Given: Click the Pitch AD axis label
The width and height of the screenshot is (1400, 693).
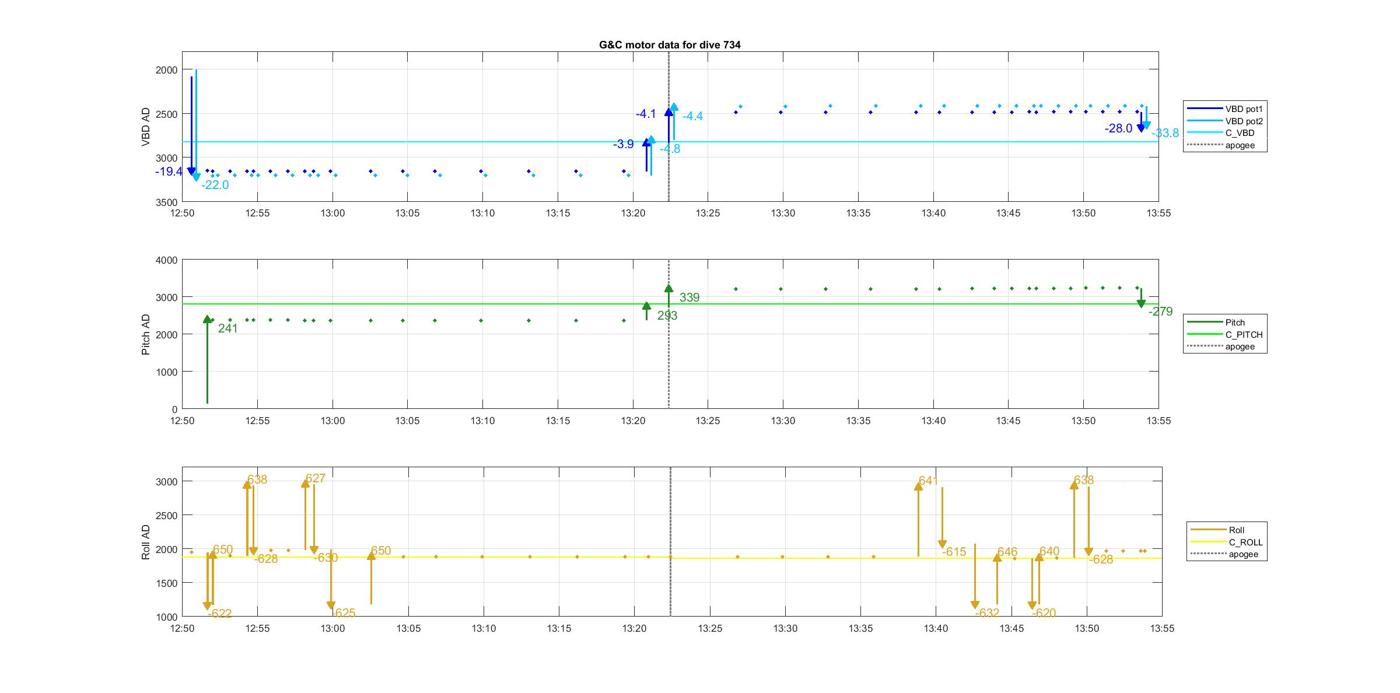Looking at the screenshot, I should point(146,334).
